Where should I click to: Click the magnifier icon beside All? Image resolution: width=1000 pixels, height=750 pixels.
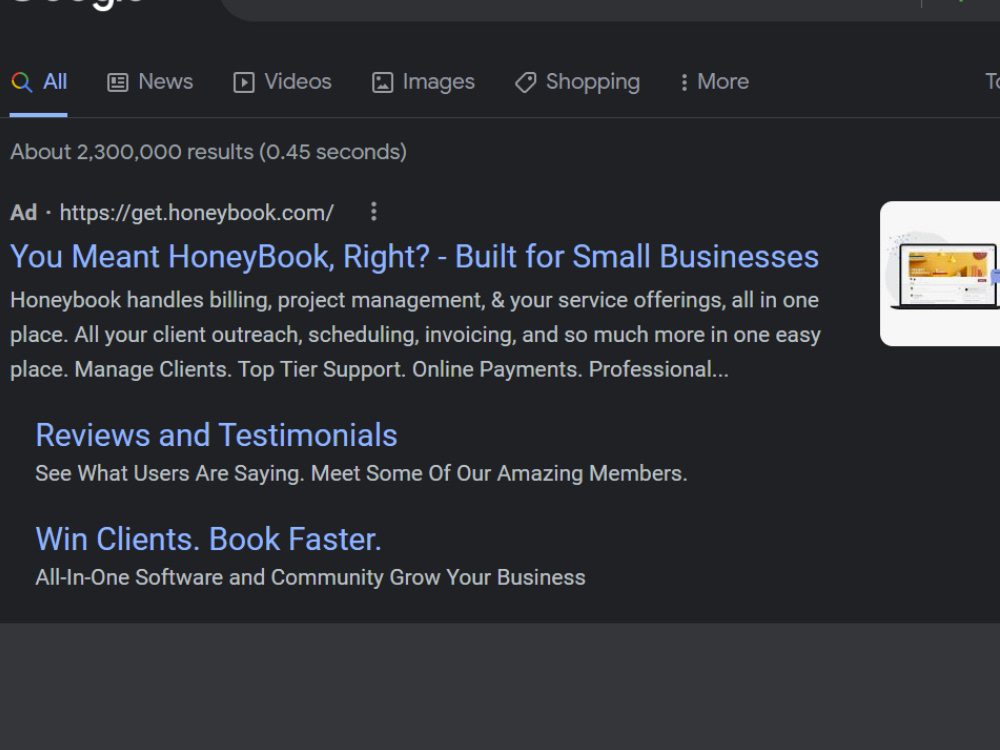click(x=22, y=82)
